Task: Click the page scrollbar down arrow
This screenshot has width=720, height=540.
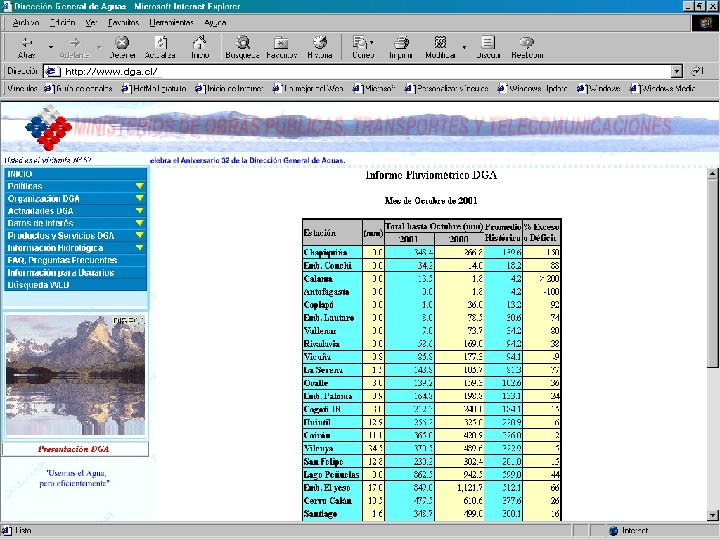Action: click(713, 515)
